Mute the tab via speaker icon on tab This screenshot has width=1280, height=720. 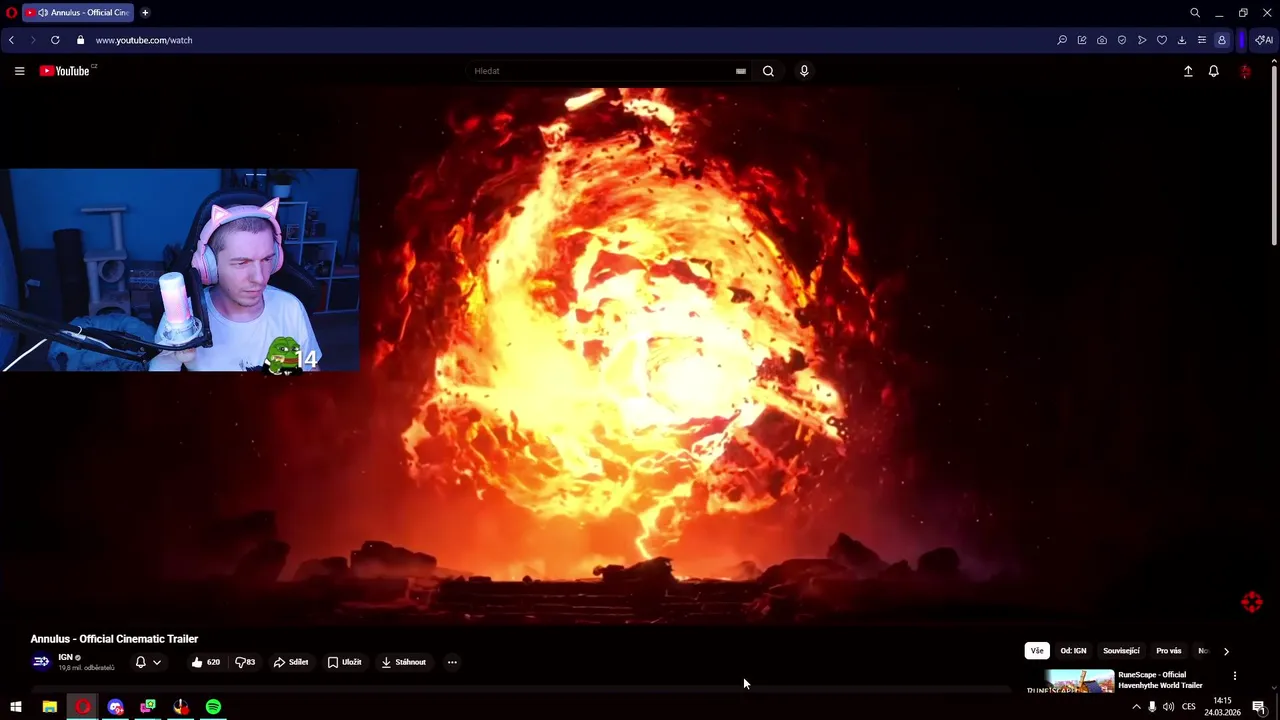pyautogui.click(x=43, y=13)
